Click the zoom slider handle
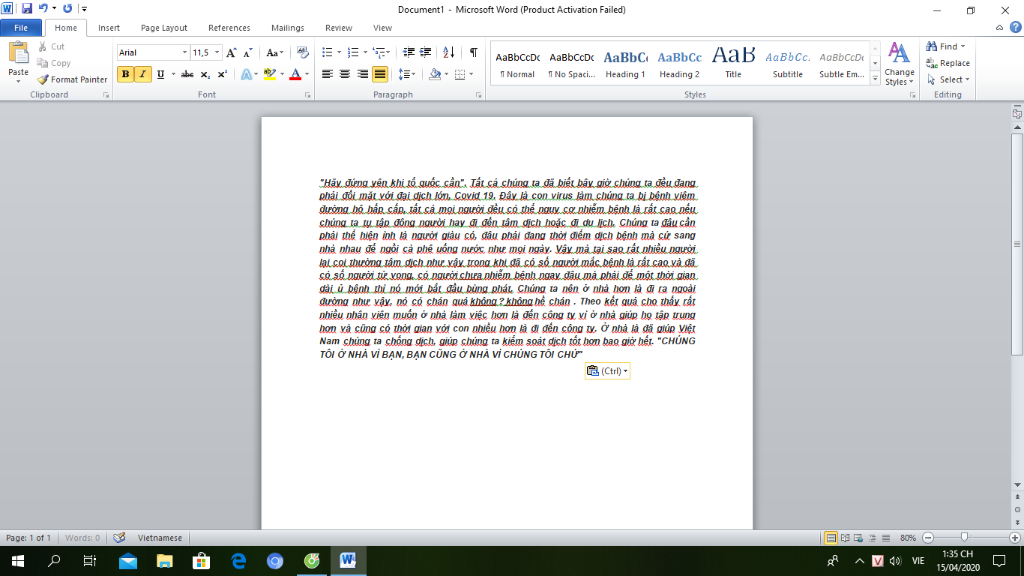This screenshot has width=1024, height=576. pyautogui.click(x=965, y=537)
